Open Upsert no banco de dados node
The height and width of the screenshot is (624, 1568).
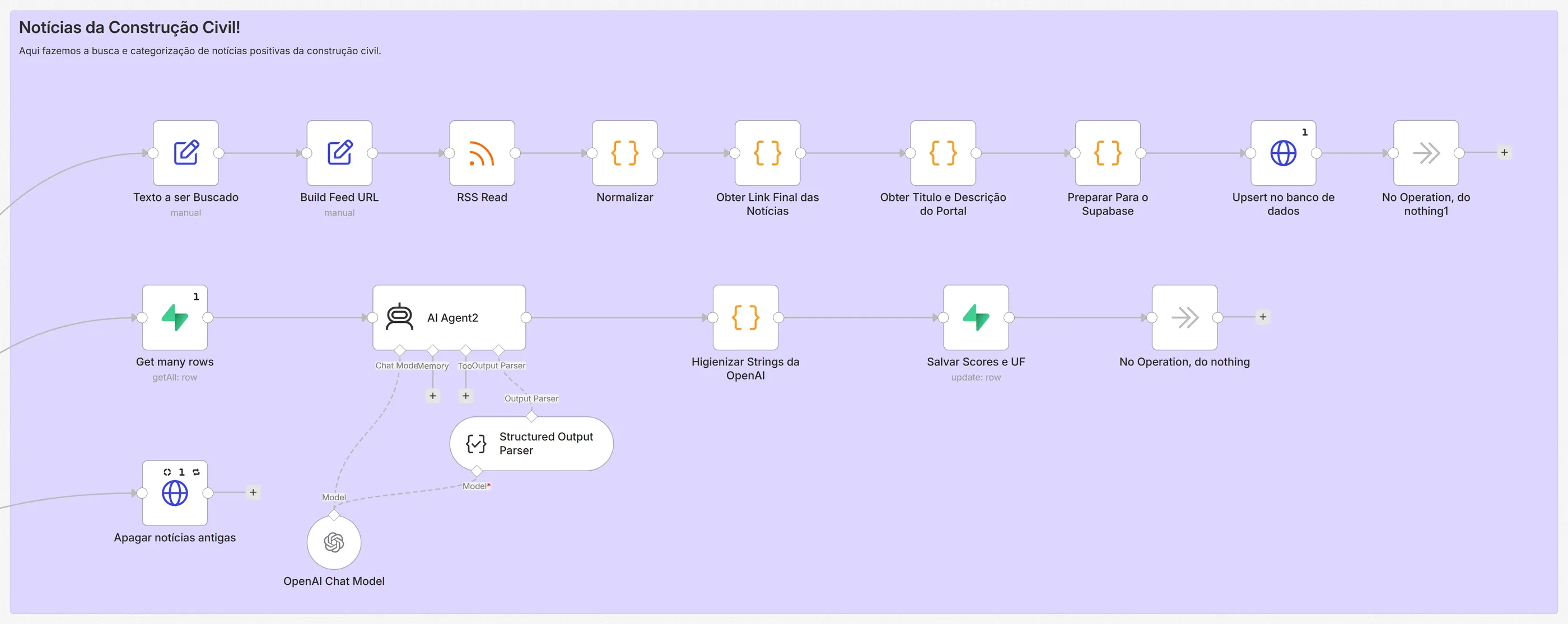(1283, 153)
